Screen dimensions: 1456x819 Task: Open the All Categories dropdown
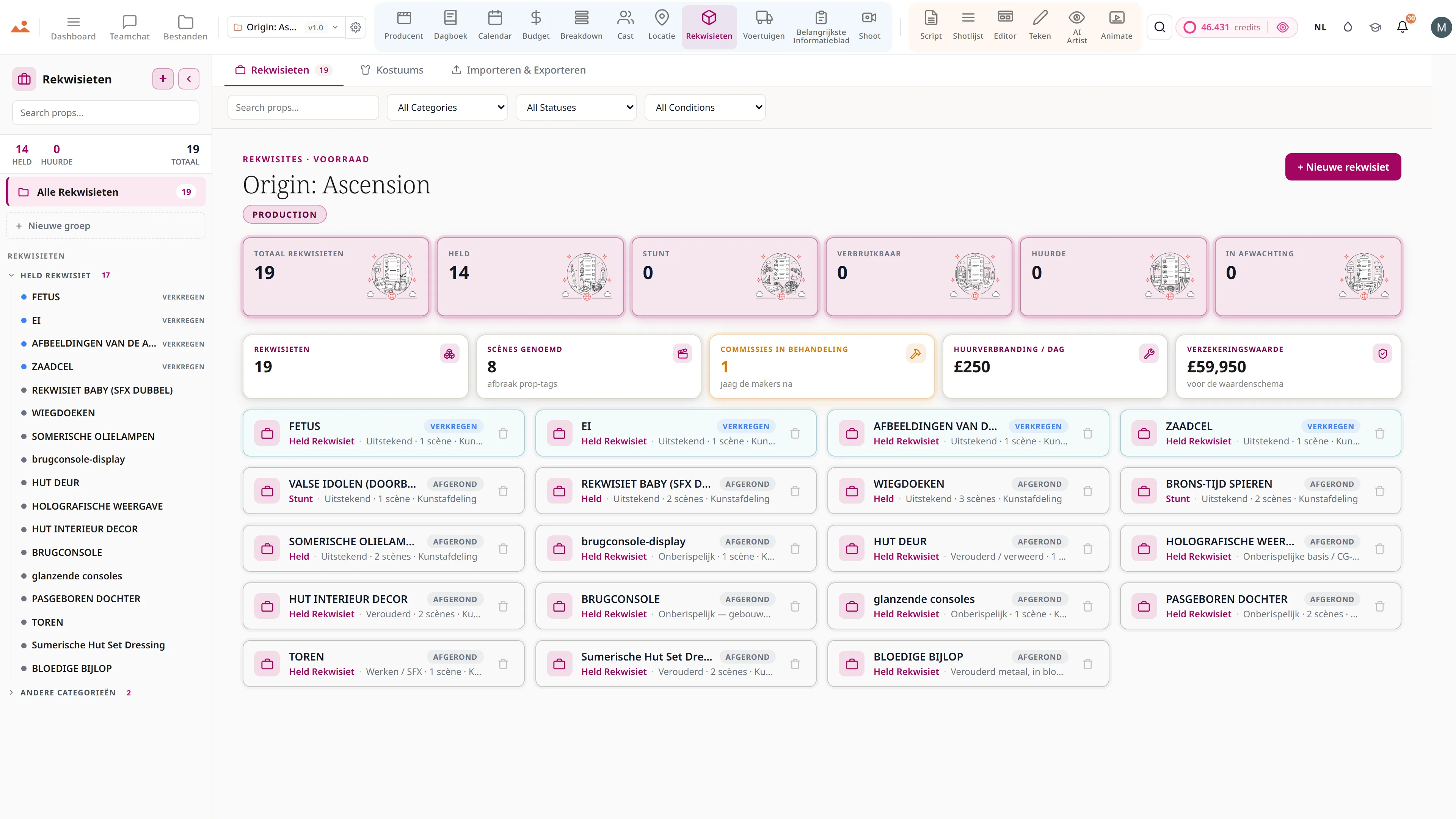pos(447,107)
